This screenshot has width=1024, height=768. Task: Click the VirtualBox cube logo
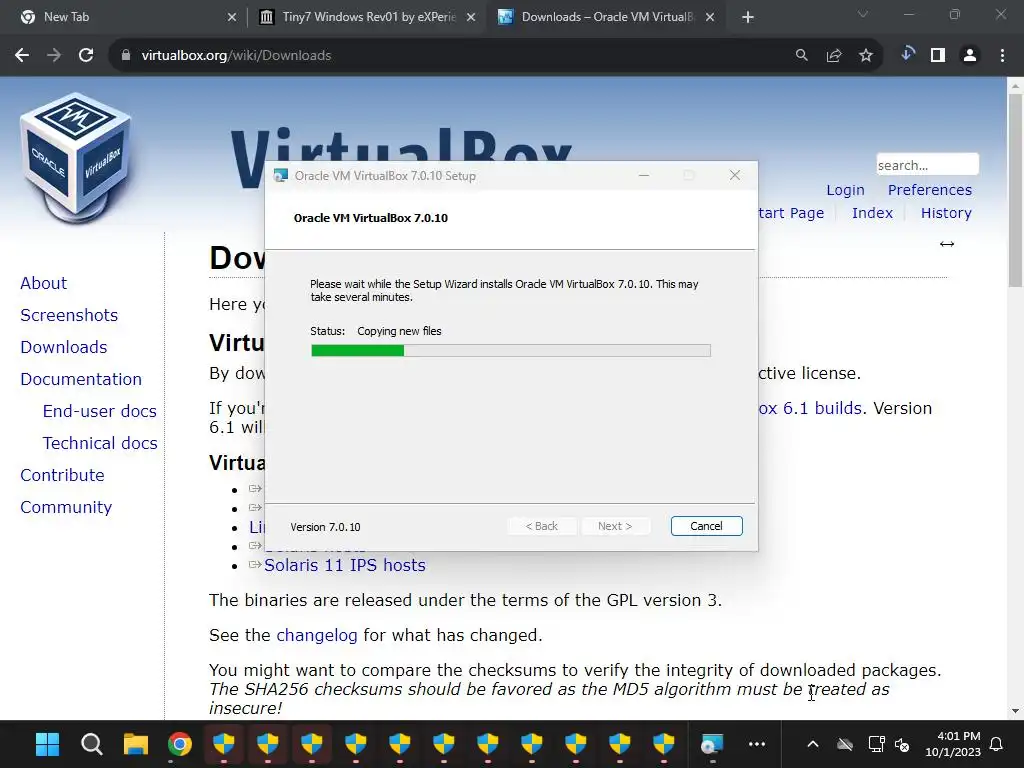tap(76, 157)
